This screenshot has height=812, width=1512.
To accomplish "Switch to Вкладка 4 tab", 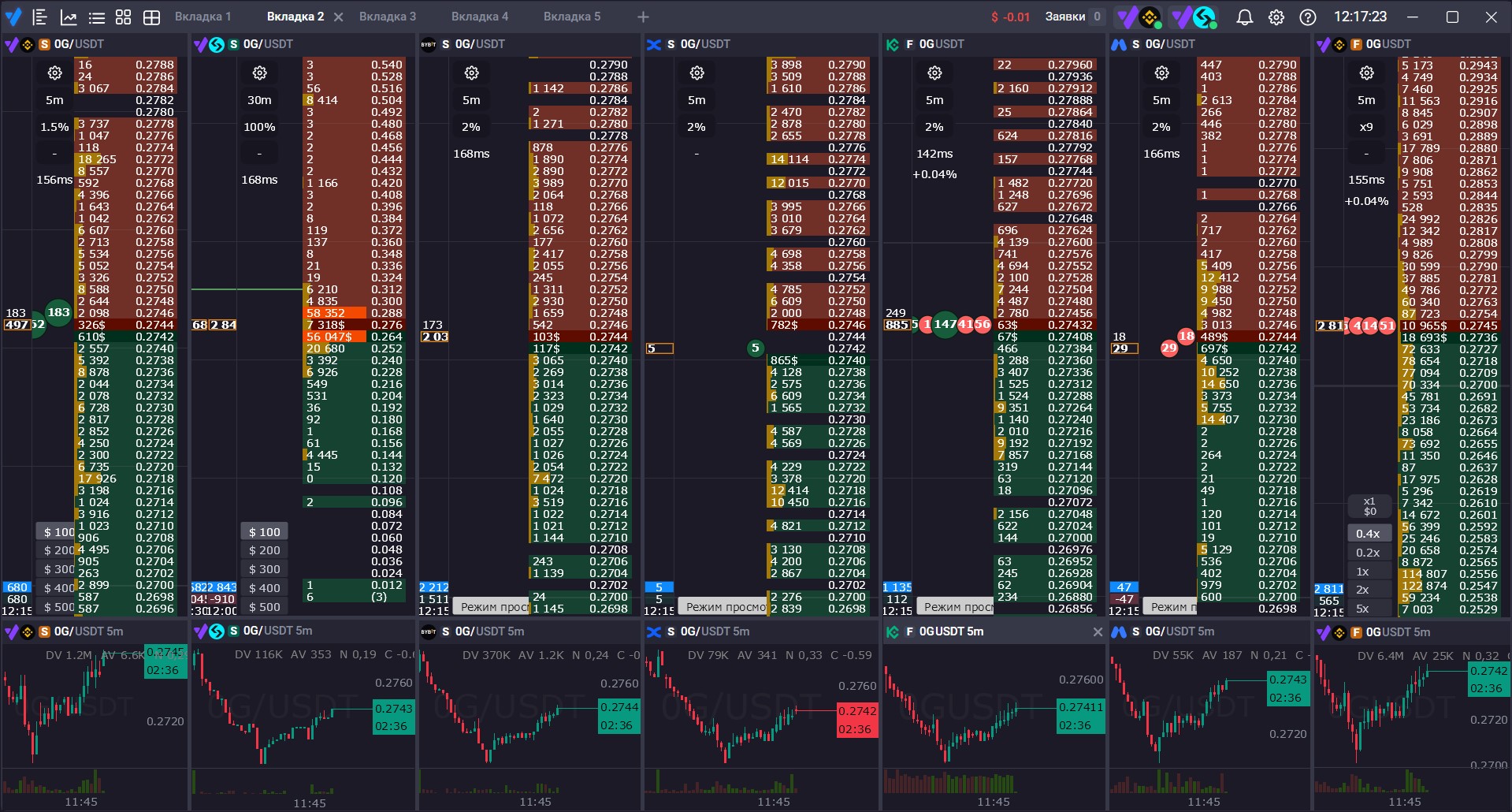I will tap(479, 17).
